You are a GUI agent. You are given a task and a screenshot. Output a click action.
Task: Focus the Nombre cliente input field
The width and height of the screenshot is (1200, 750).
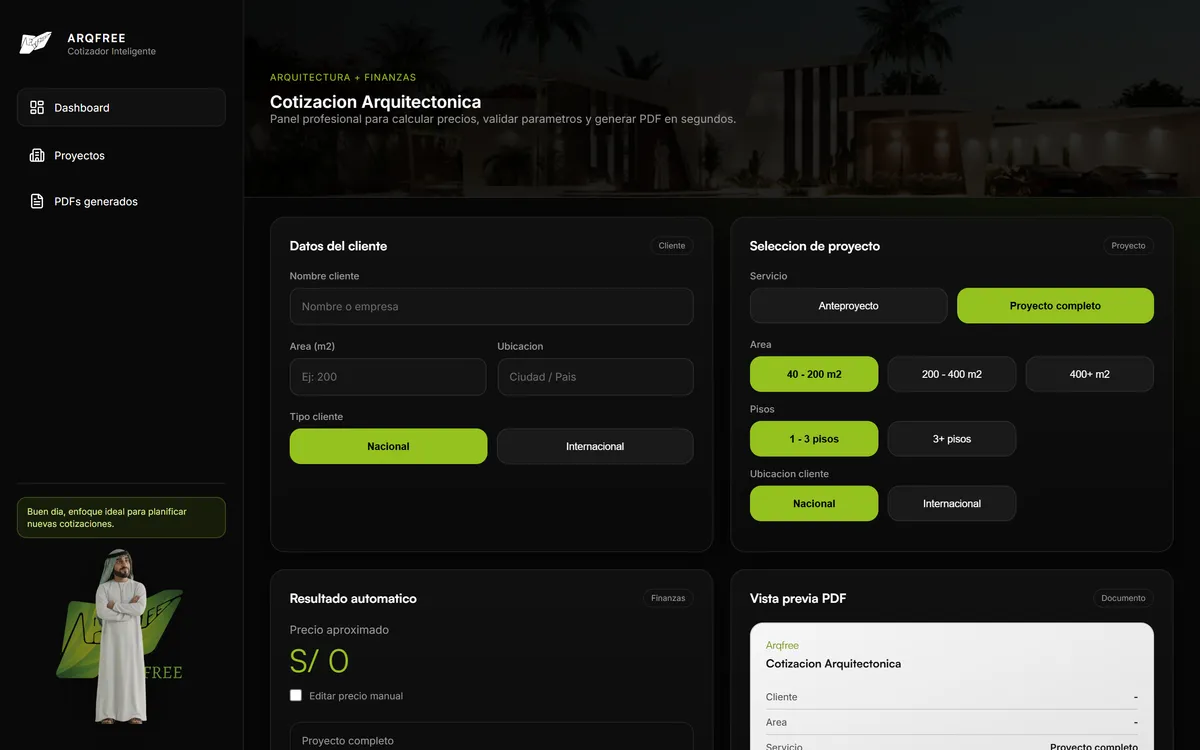coord(491,307)
